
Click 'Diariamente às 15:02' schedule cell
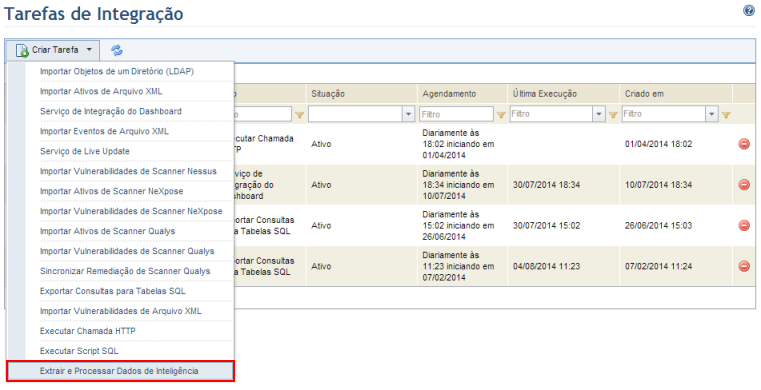(458, 226)
